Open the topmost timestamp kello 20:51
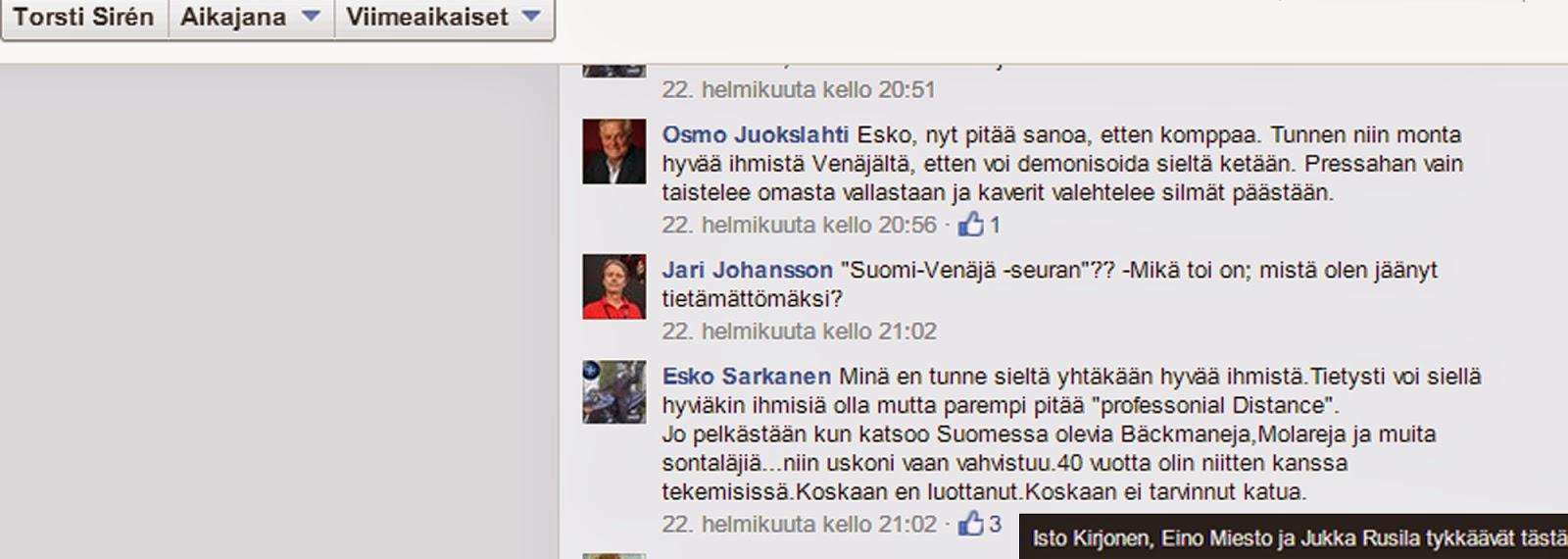This screenshot has width=1568, height=559. (x=799, y=89)
